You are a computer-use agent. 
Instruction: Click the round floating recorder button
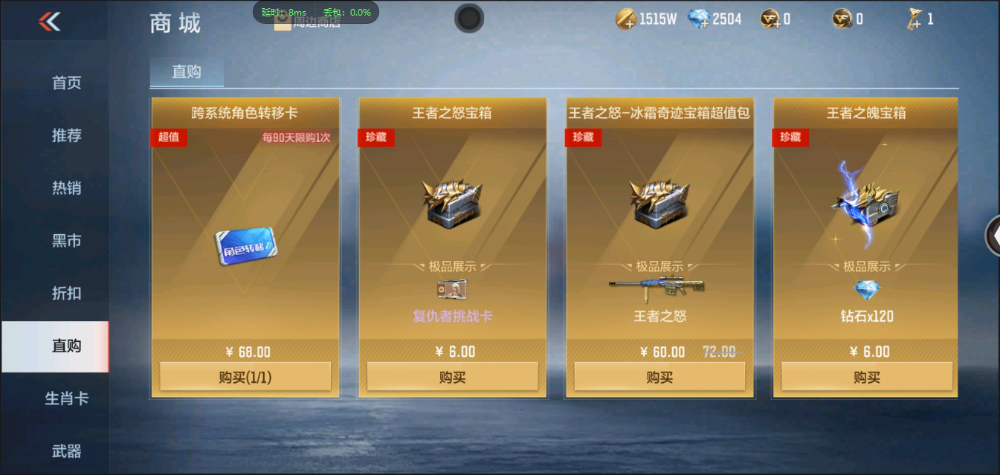(x=469, y=18)
